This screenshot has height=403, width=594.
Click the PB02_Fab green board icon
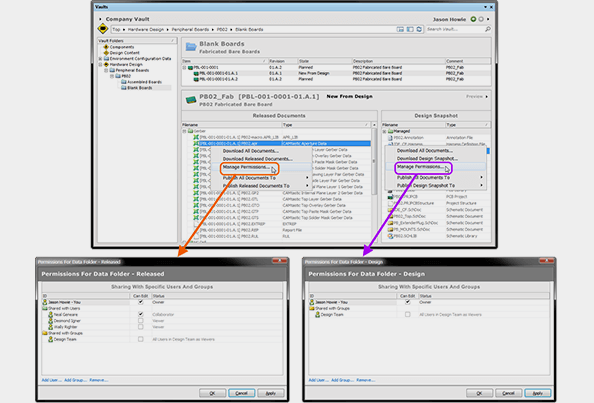click(191, 100)
